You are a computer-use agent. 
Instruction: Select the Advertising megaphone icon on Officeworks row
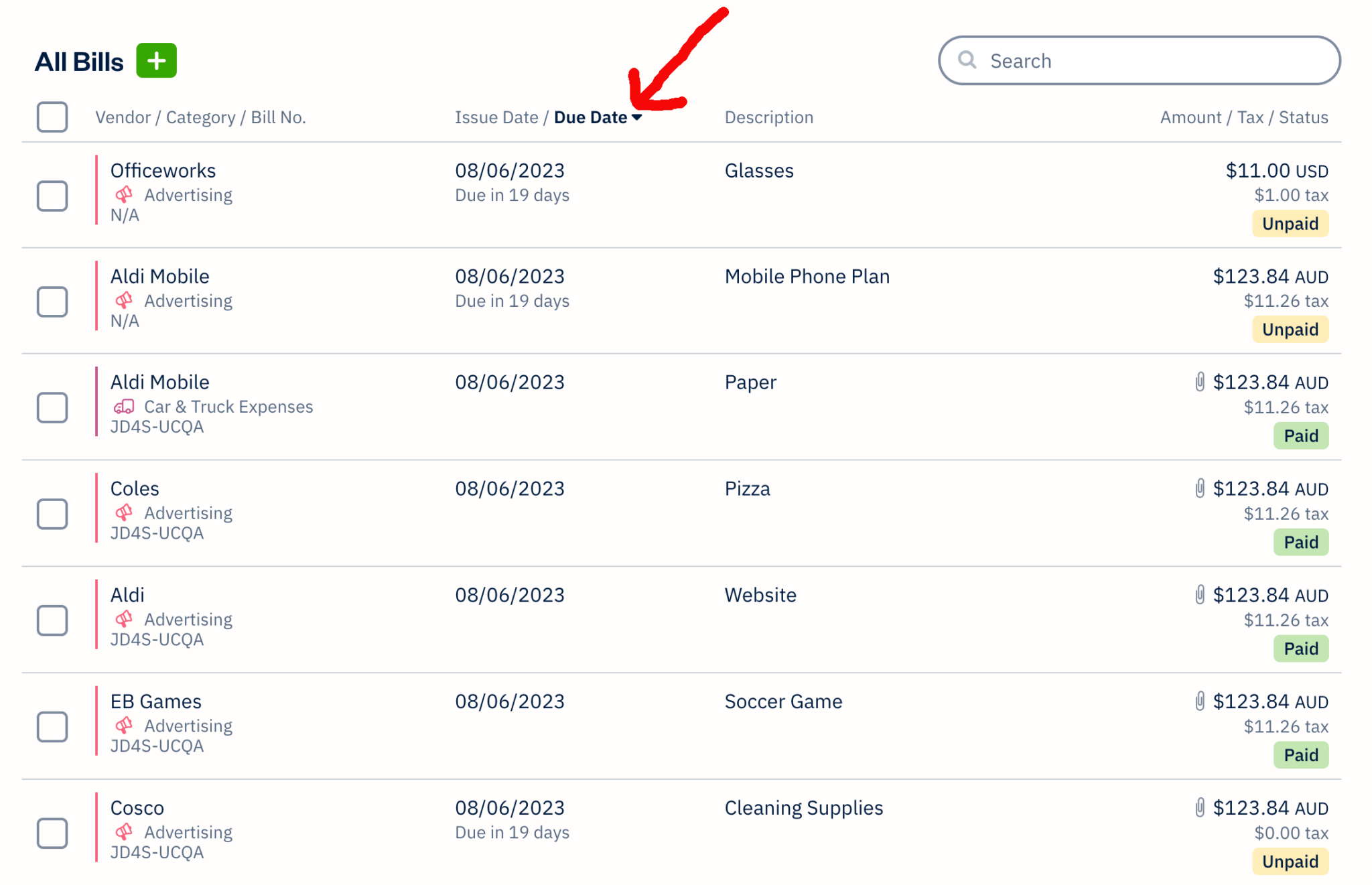pyautogui.click(x=125, y=195)
